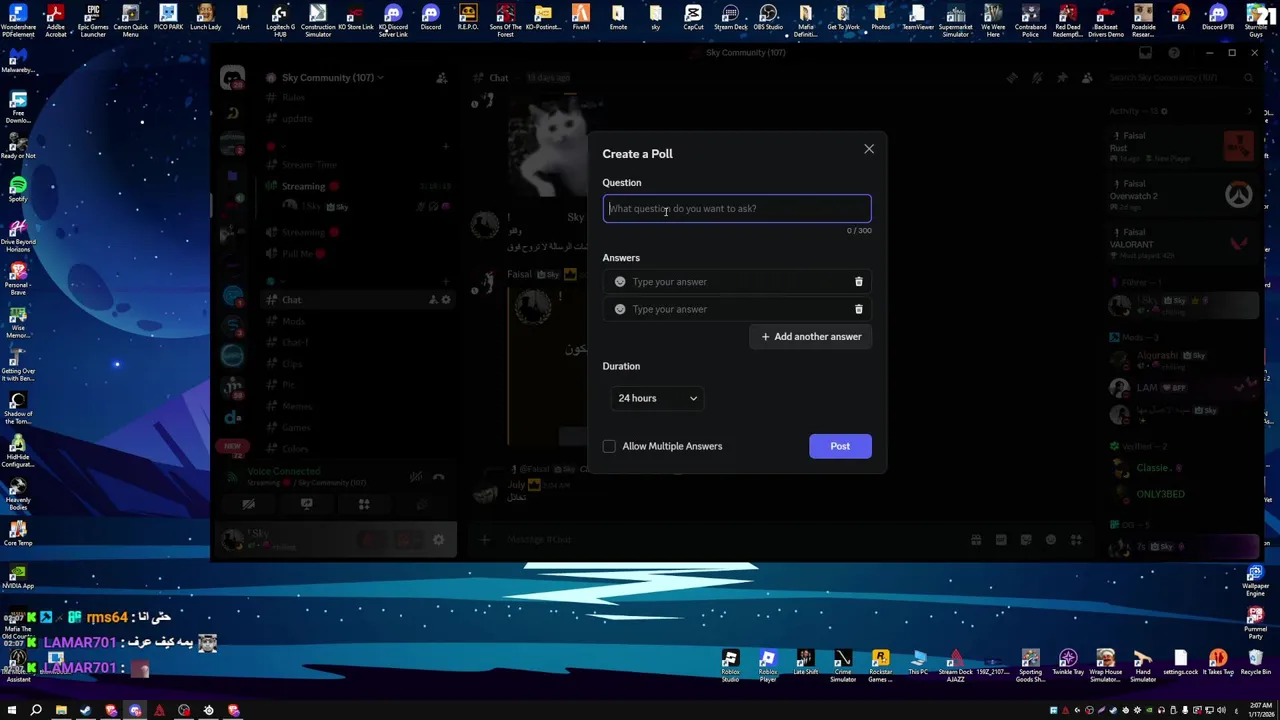1280x720 pixels.
Task: Open Canon Quick Menu desktop shortcut
Action: (130, 20)
